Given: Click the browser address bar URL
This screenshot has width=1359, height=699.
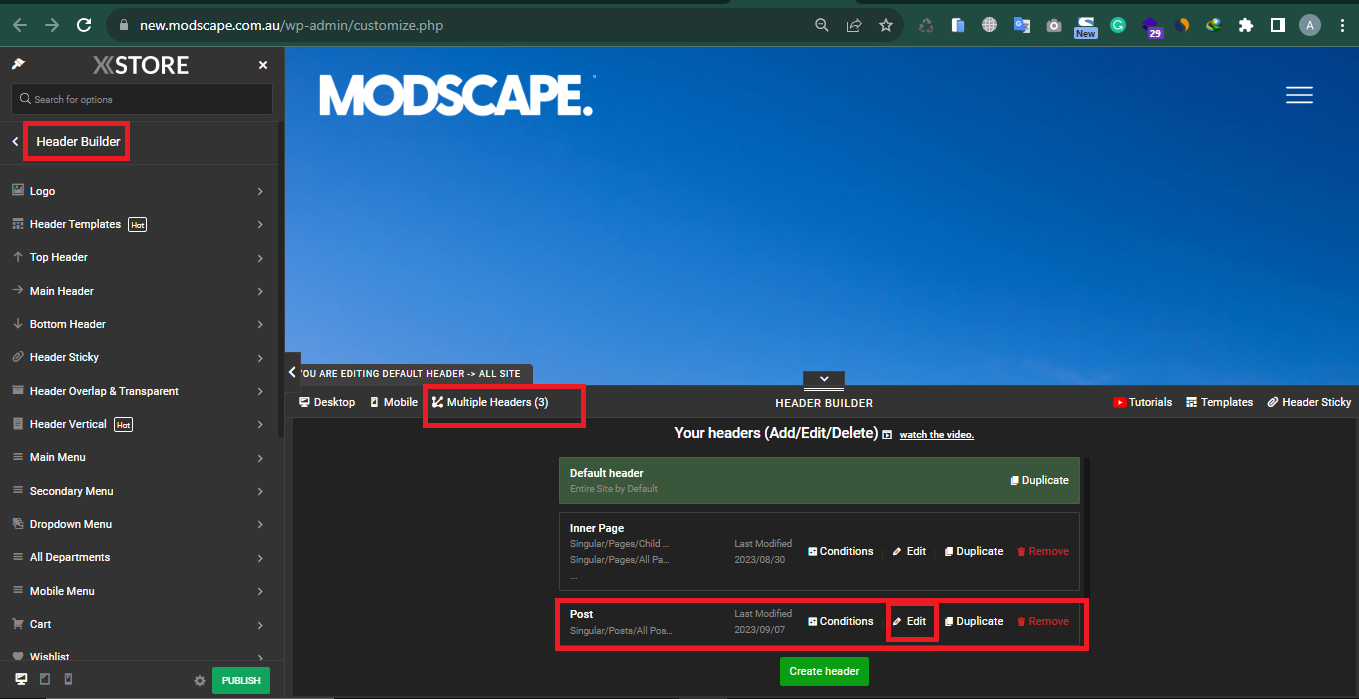Looking at the screenshot, I should [x=291, y=25].
